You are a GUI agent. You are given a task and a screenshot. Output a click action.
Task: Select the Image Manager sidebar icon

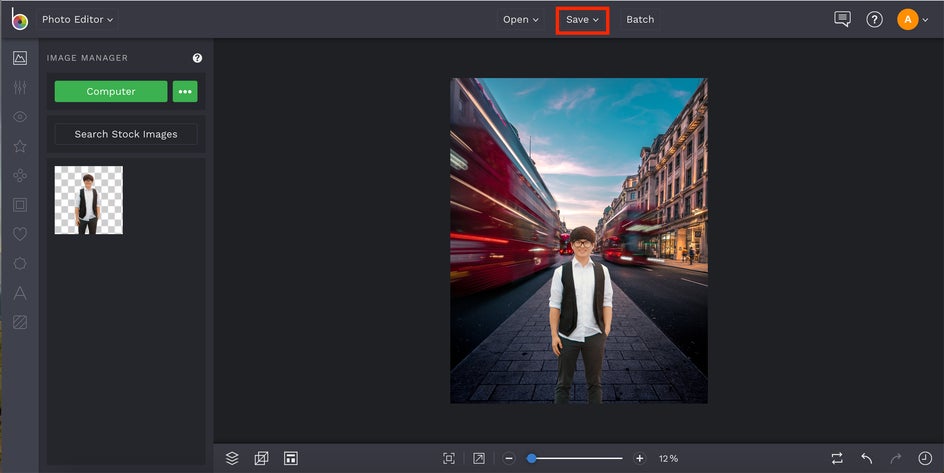pos(20,58)
